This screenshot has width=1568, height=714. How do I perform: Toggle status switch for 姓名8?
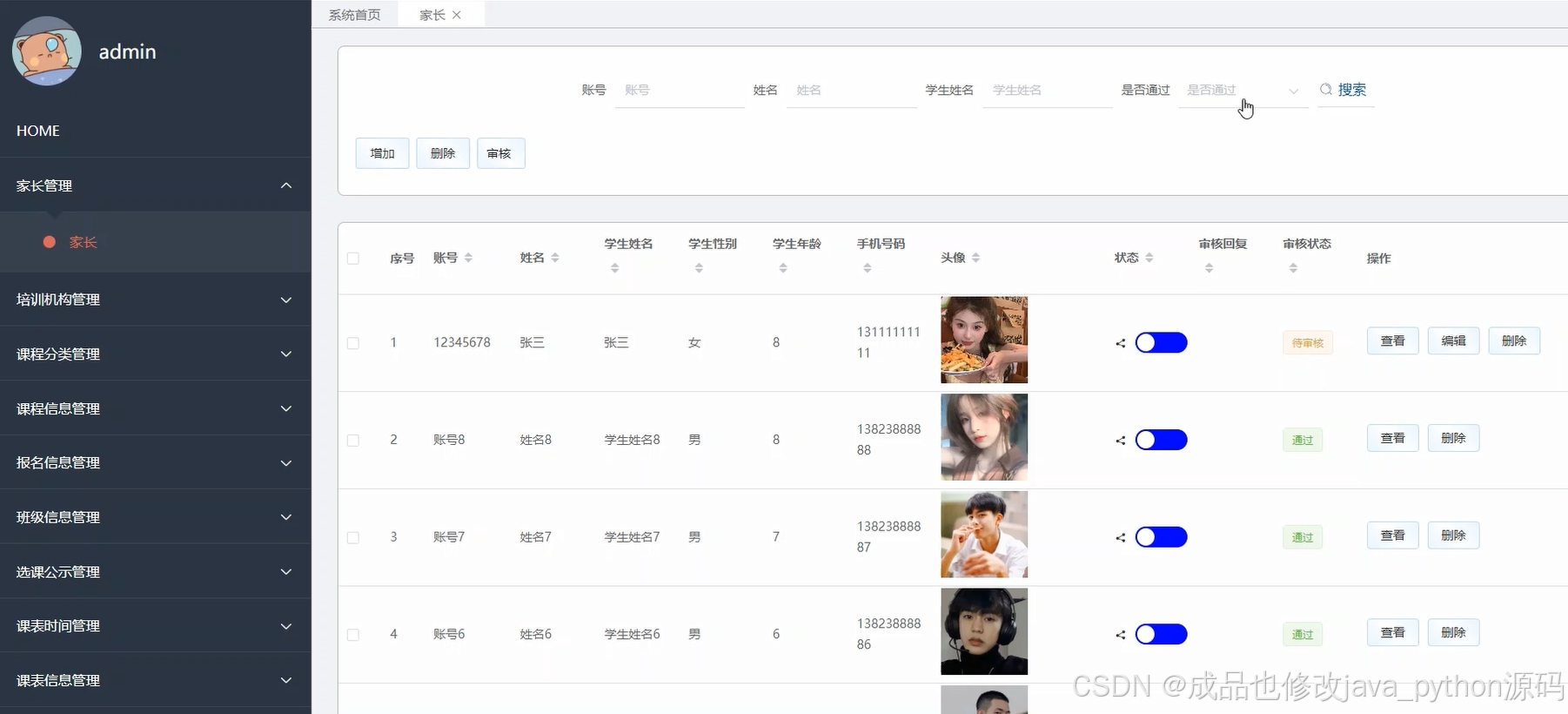coord(1161,440)
